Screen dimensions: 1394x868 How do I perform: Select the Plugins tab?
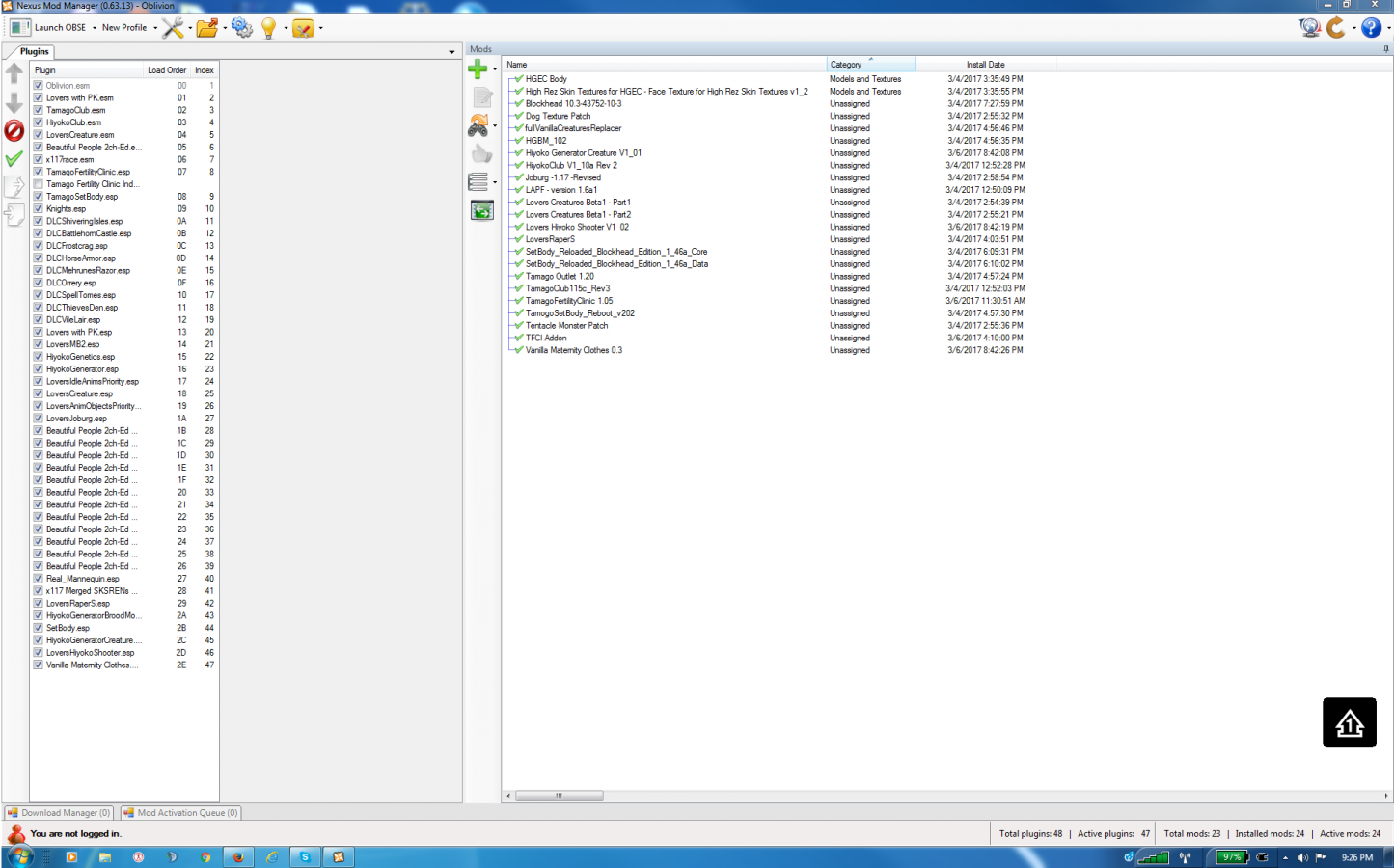(x=34, y=51)
